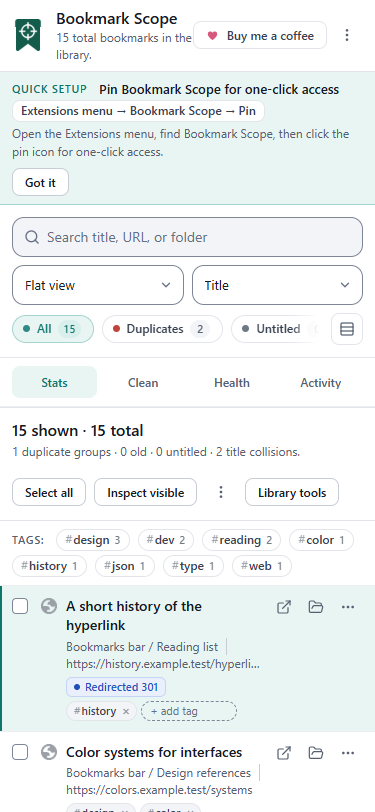Click + add tag field on hyperlink bookmark
Viewport: 375px width, 812px height.
point(189,711)
